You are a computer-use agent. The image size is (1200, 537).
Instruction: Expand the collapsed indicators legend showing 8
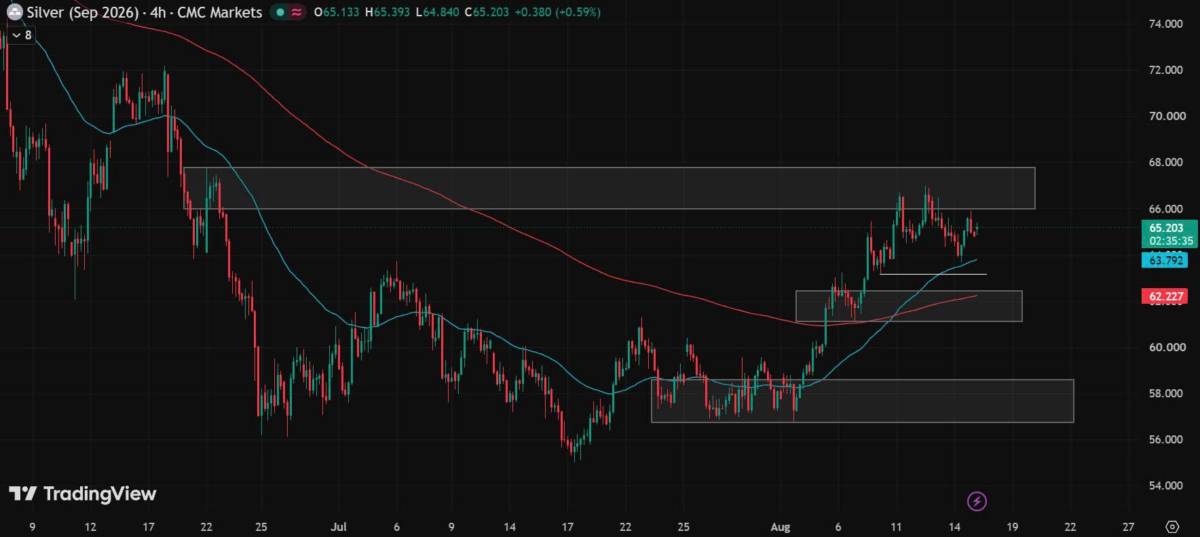click(x=21, y=35)
